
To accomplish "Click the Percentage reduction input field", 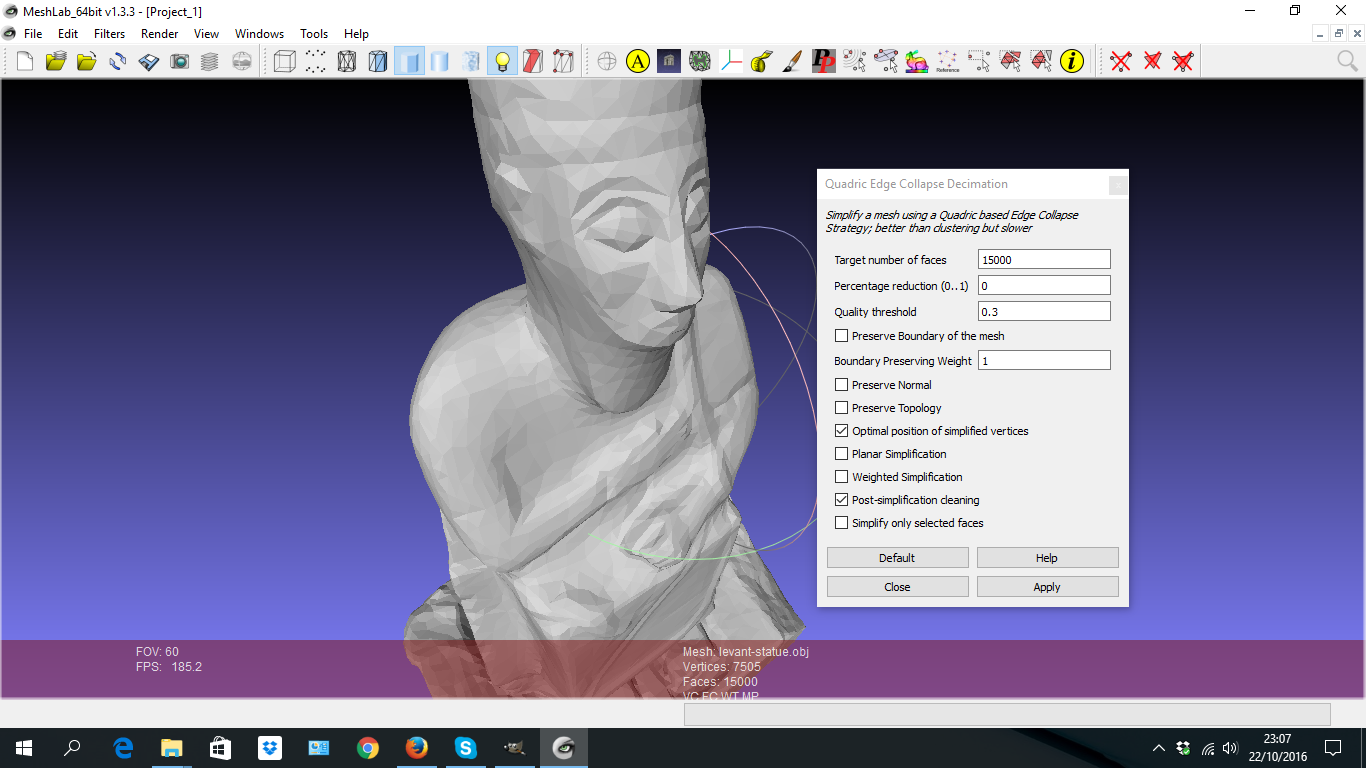I will (x=1044, y=286).
